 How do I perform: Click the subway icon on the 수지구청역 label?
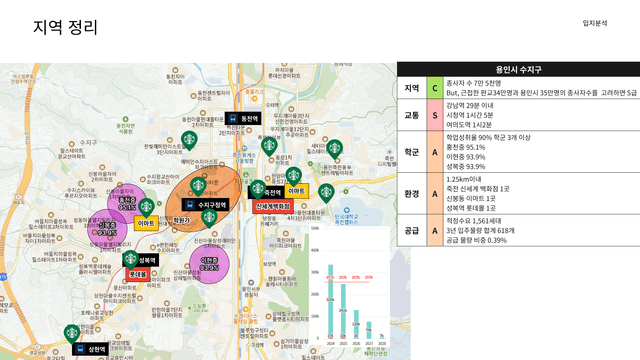[x=190, y=205]
